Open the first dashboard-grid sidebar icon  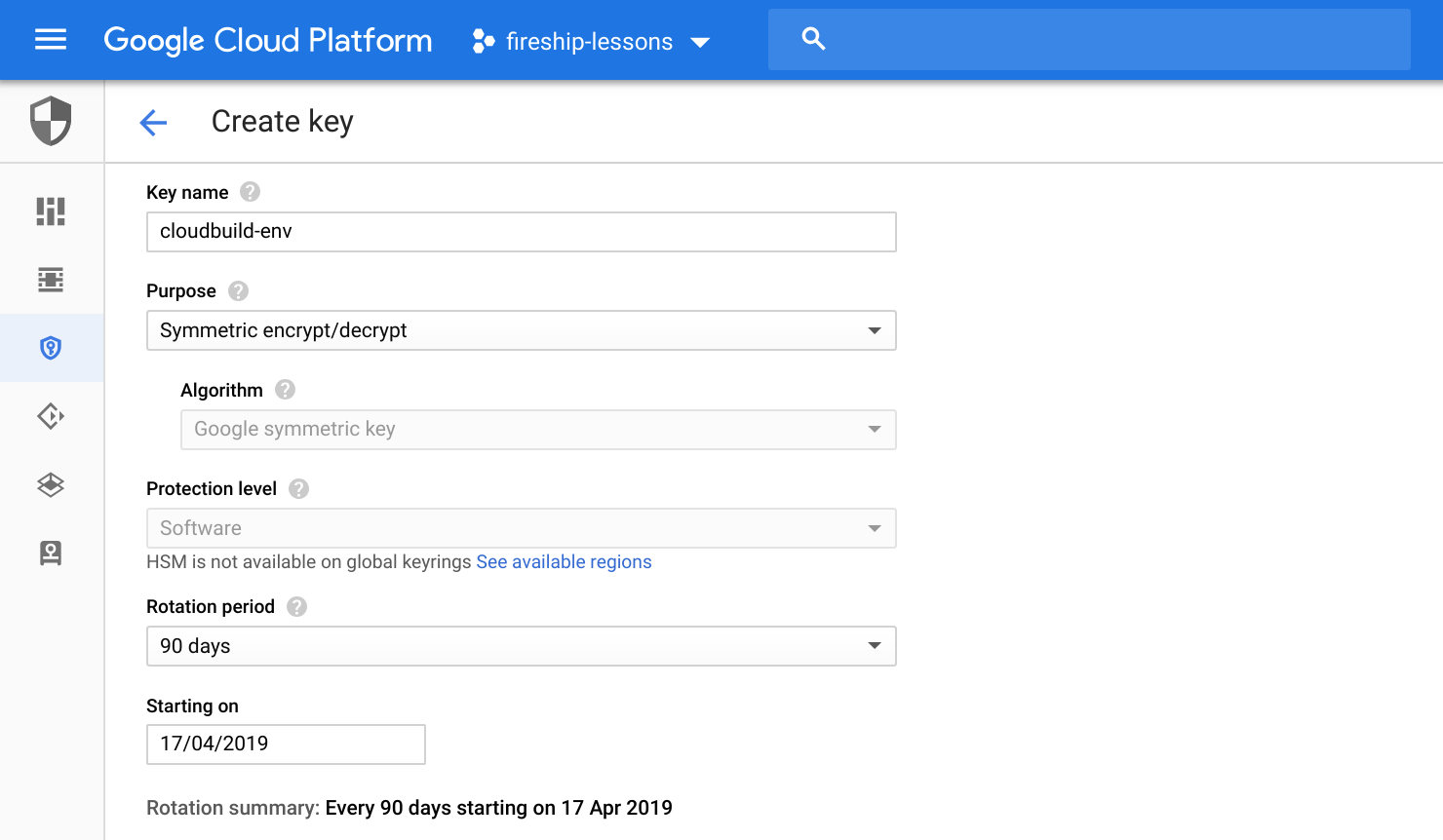click(x=51, y=211)
